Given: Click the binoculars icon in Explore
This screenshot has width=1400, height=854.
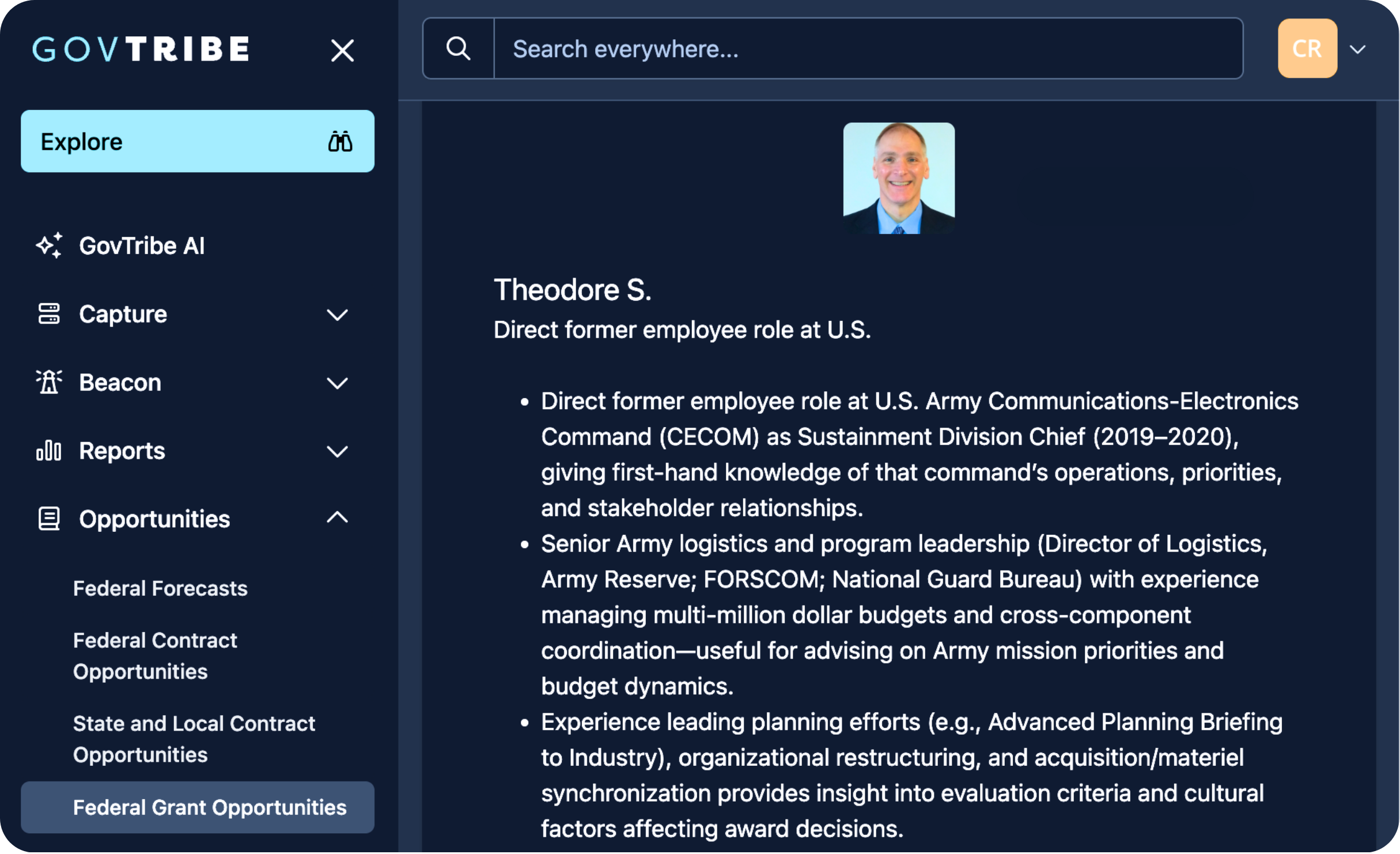Looking at the screenshot, I should pos(340,141).
